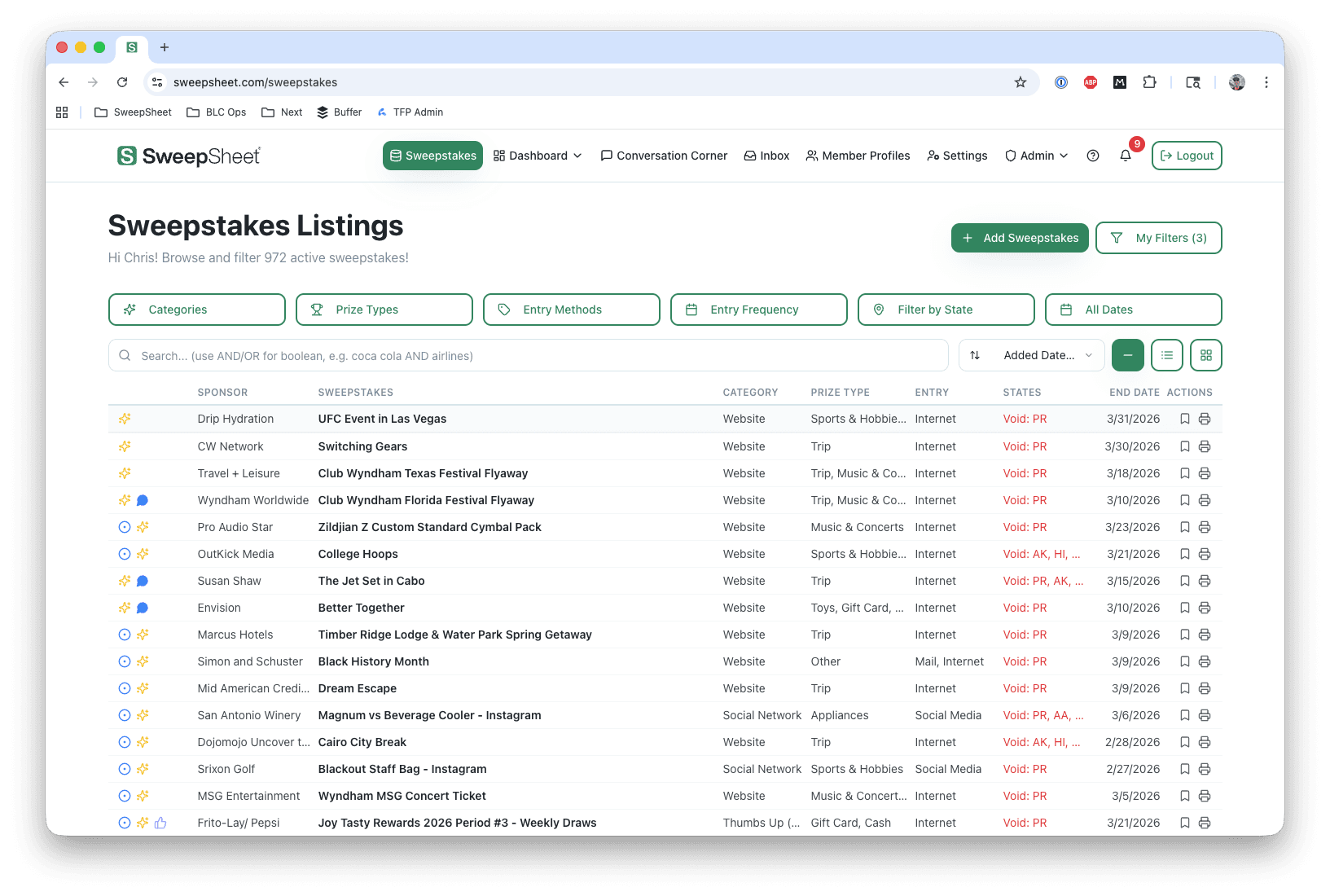The image size is (1330, 896).
Task: Click the notification bell showing 9 alerts
Action: pyautogui.click(x=1126, y=156)
